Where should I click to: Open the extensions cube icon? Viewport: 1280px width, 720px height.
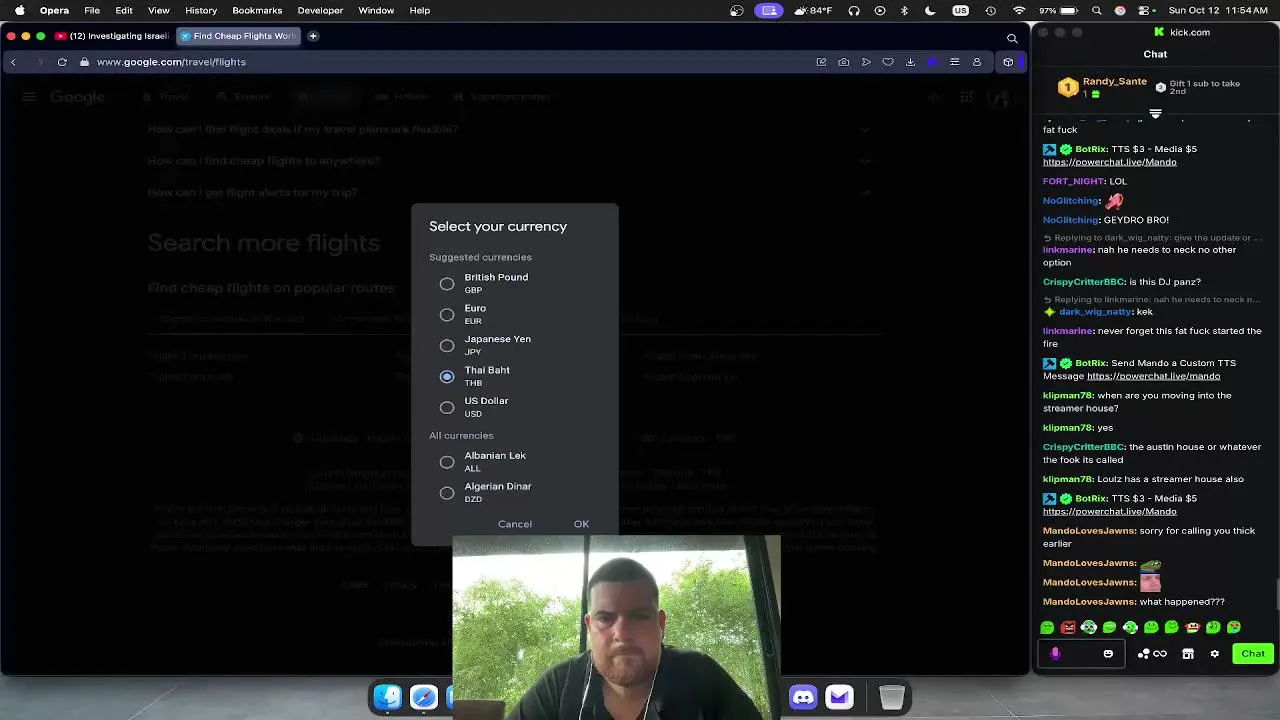tap(1008, 62)
